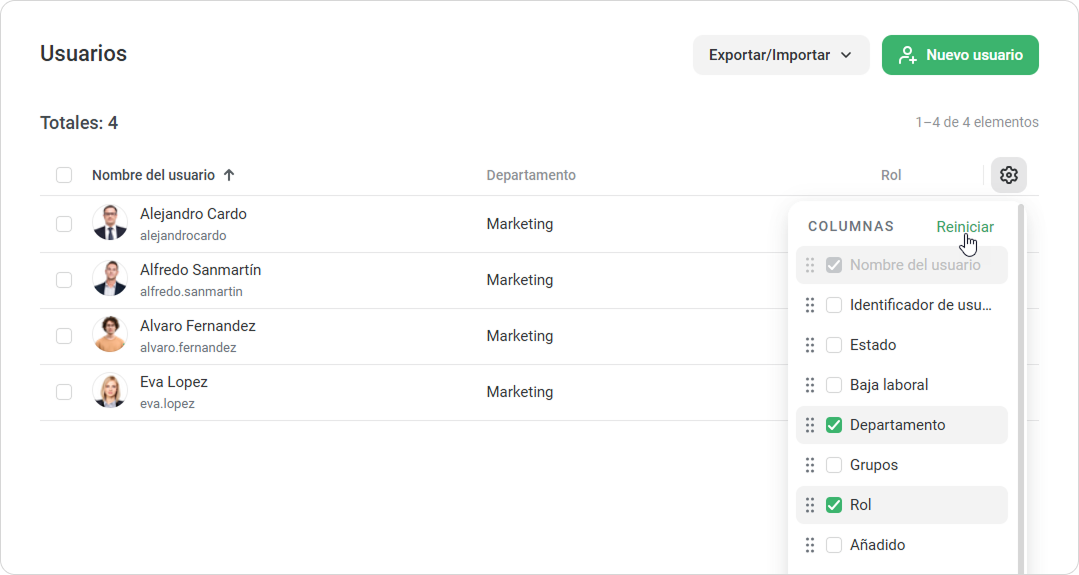Screen dimensions: 1079x575
Task: Open the column settings gear icon
Action: [x=1008, y=175]
